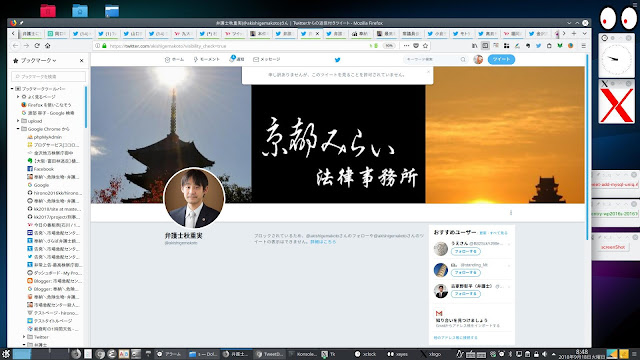The image size is (640, 360).
Task: Click the bookmarks search field
Action: click(x=49, y=76)
